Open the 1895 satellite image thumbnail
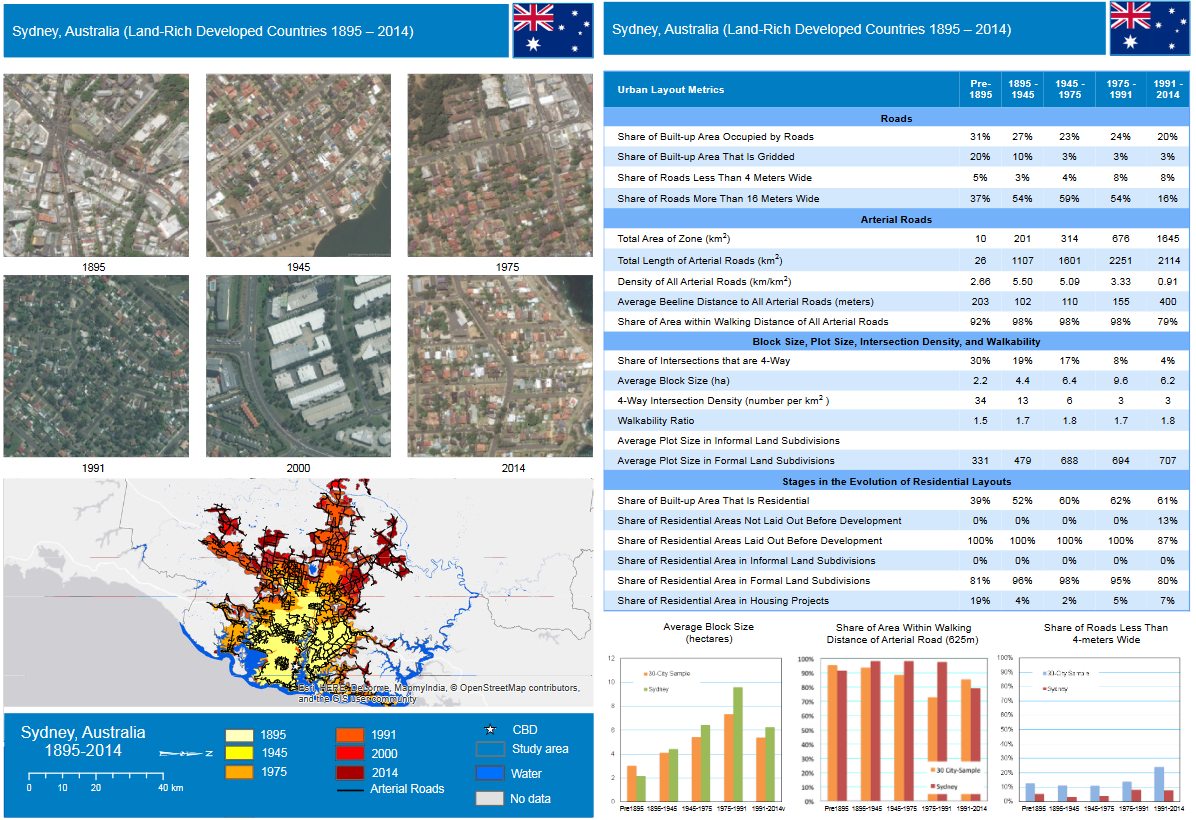 pos(96,165)
